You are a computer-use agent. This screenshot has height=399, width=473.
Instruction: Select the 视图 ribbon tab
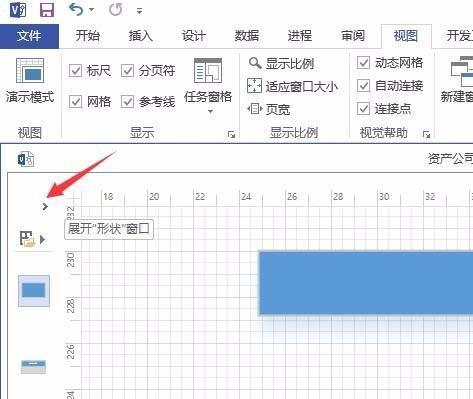(406, 36)
